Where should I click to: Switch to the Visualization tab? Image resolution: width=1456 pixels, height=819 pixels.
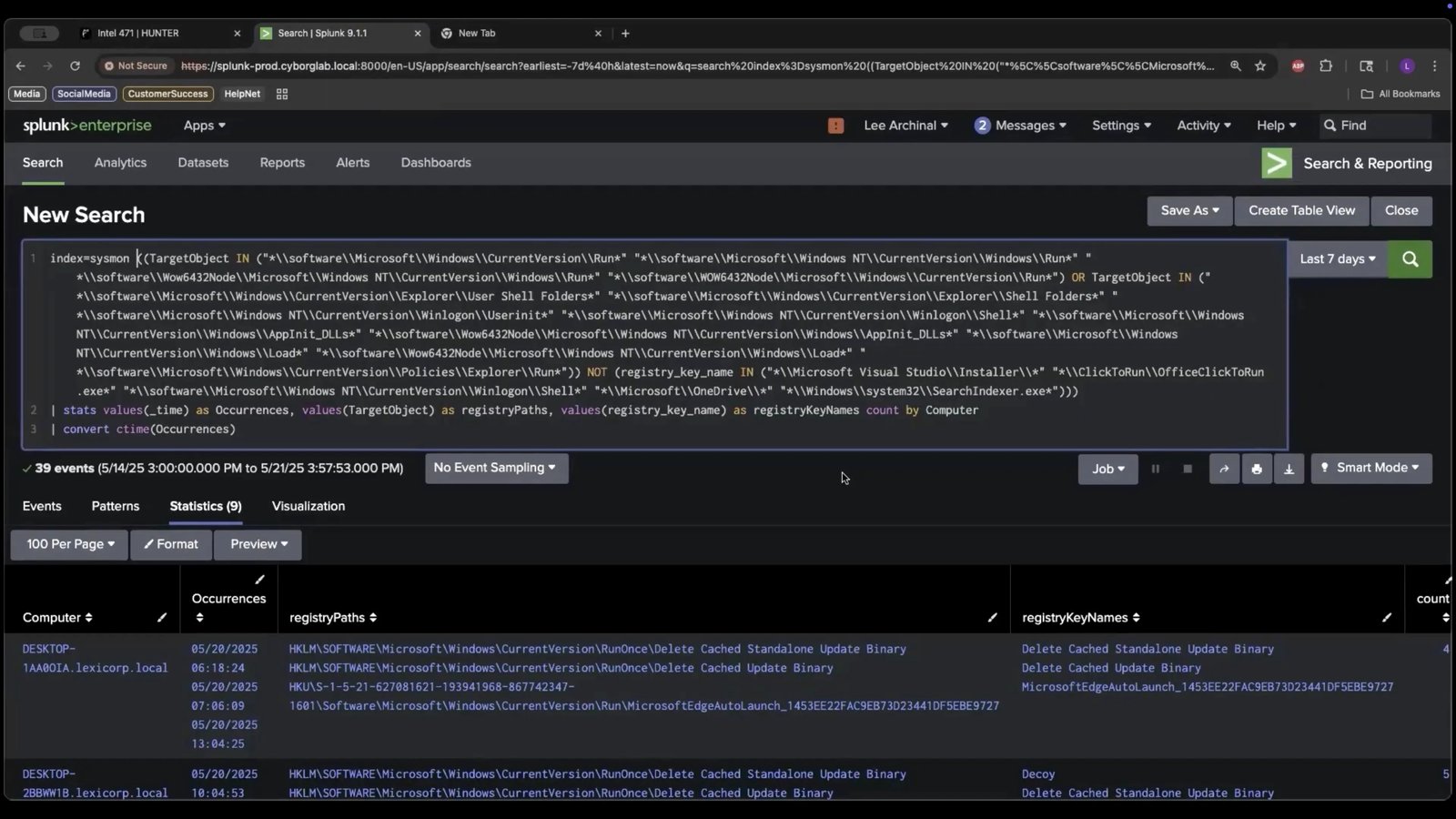tap(308, 506)
